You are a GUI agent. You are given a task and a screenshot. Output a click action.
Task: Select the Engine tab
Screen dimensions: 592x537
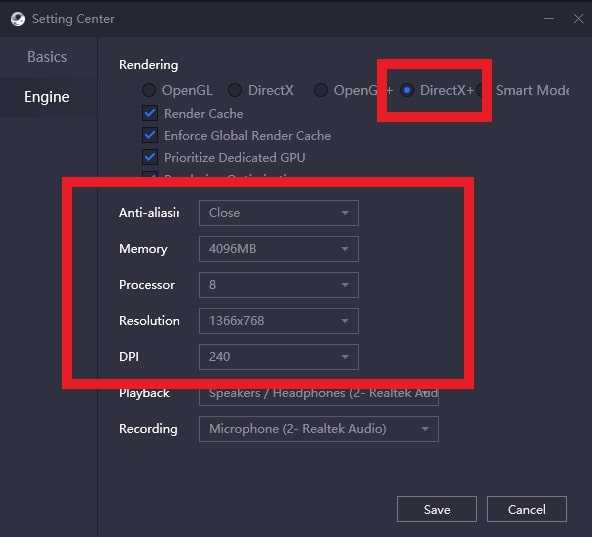pos(47,97)
